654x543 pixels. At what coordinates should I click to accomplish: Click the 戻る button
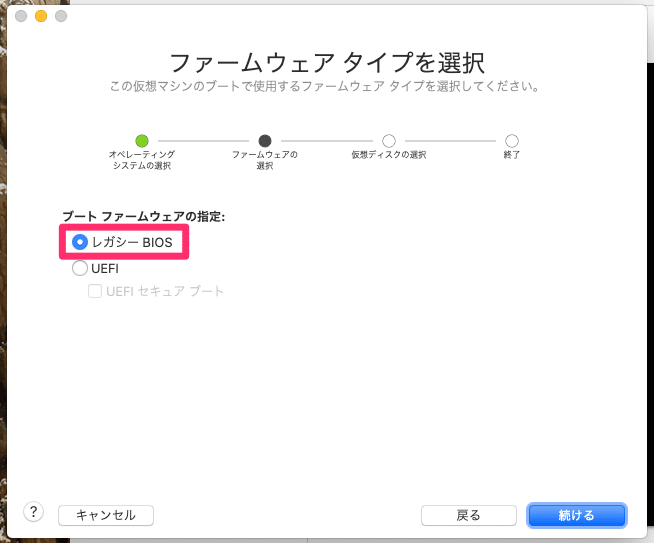point(469,515)
